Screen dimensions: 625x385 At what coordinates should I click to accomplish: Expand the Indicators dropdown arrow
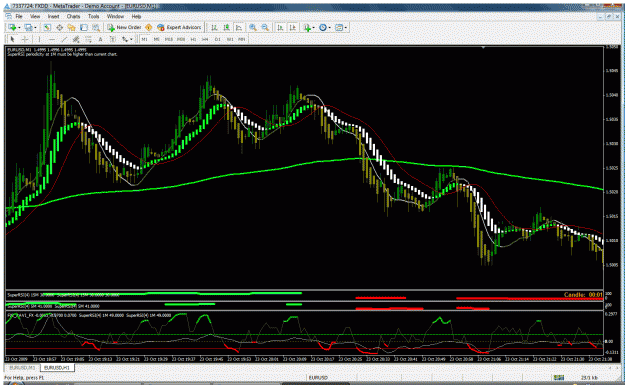(x=314, y=28)
